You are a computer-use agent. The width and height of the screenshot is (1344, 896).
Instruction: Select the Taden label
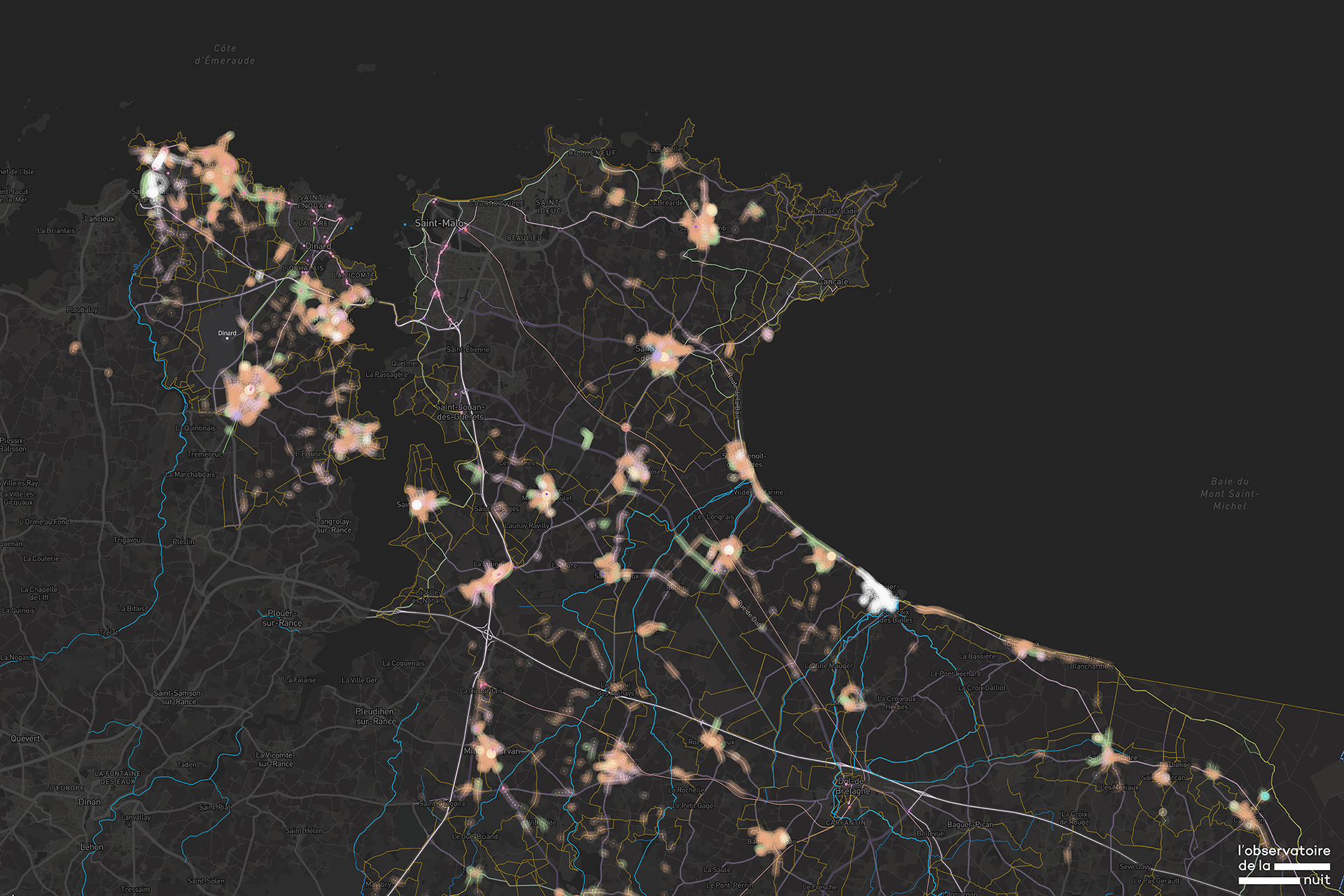[187, 765]
